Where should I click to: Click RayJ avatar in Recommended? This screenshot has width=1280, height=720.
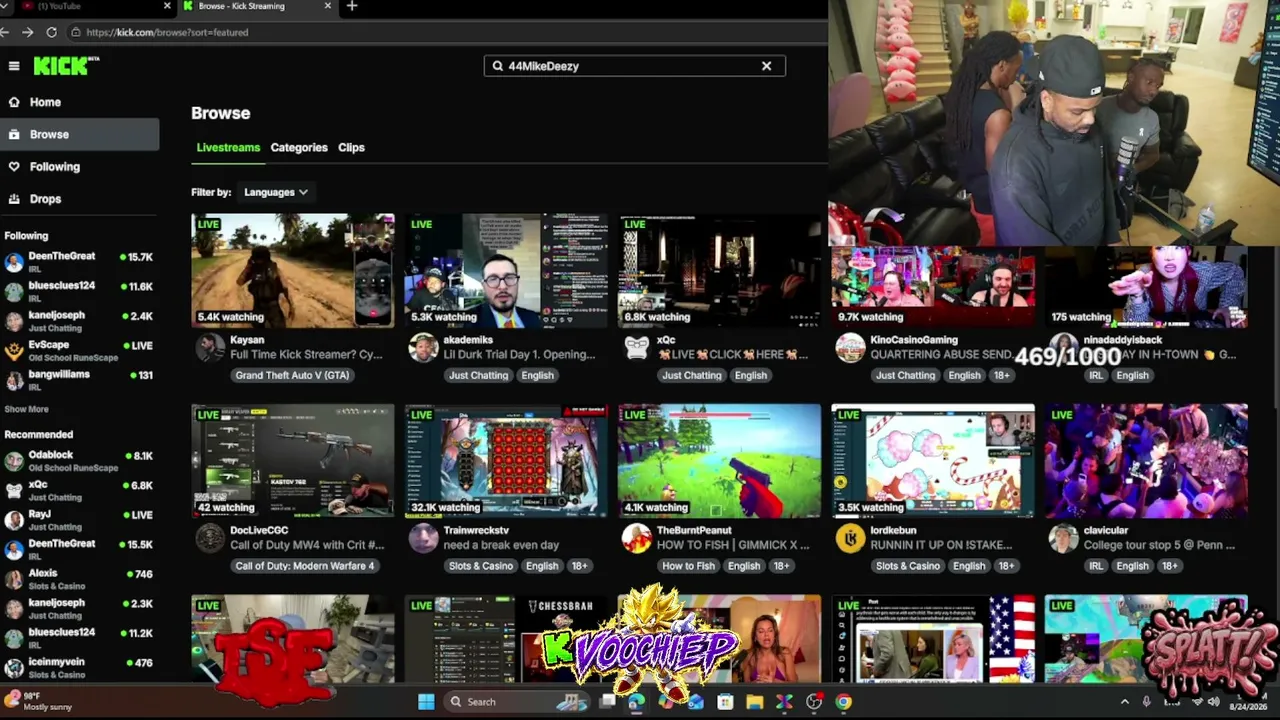coord(14,520)
